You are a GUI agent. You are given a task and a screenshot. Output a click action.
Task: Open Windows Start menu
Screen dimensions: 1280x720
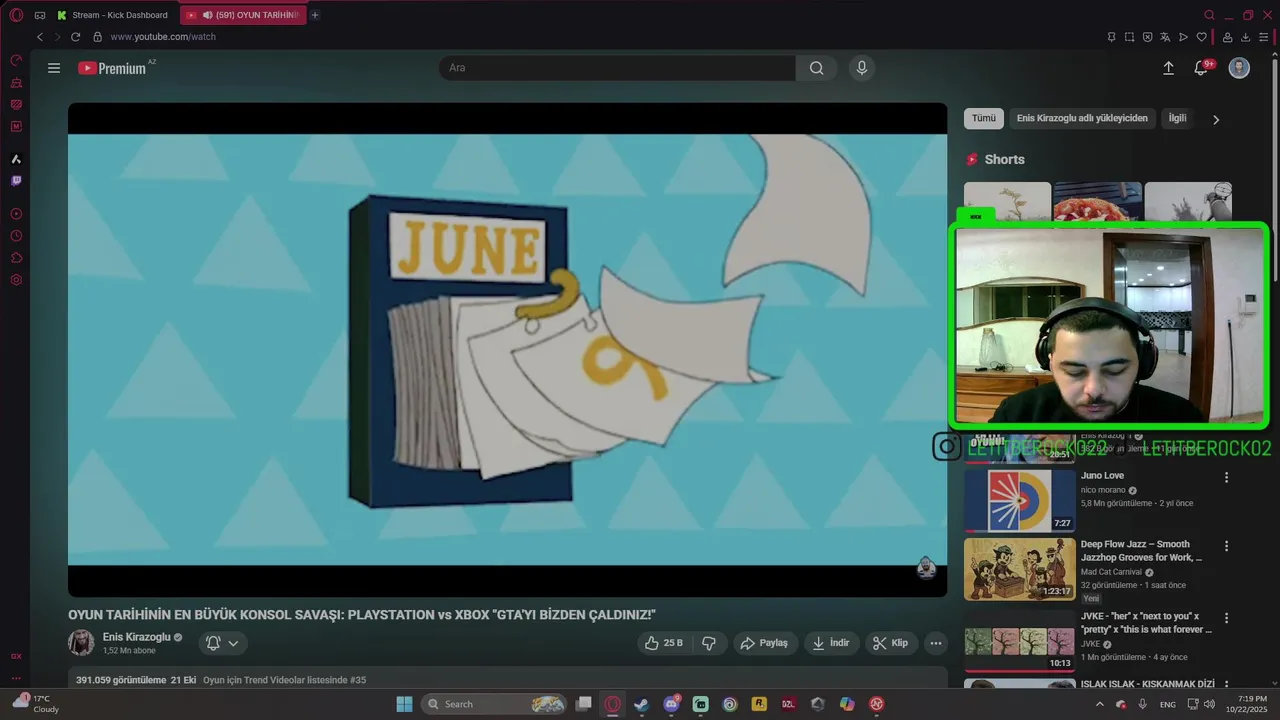[404, 704]
